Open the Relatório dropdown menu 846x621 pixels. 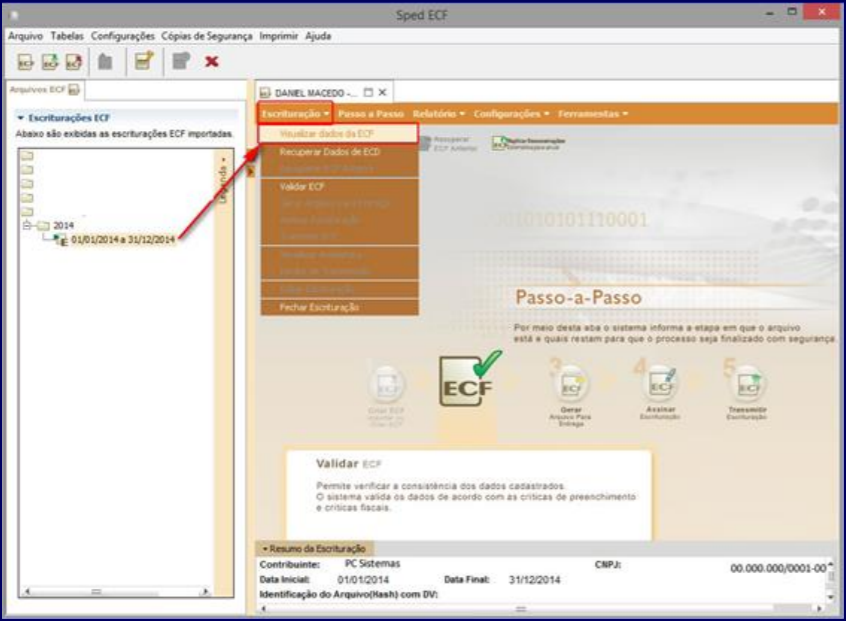coord(438,114)
